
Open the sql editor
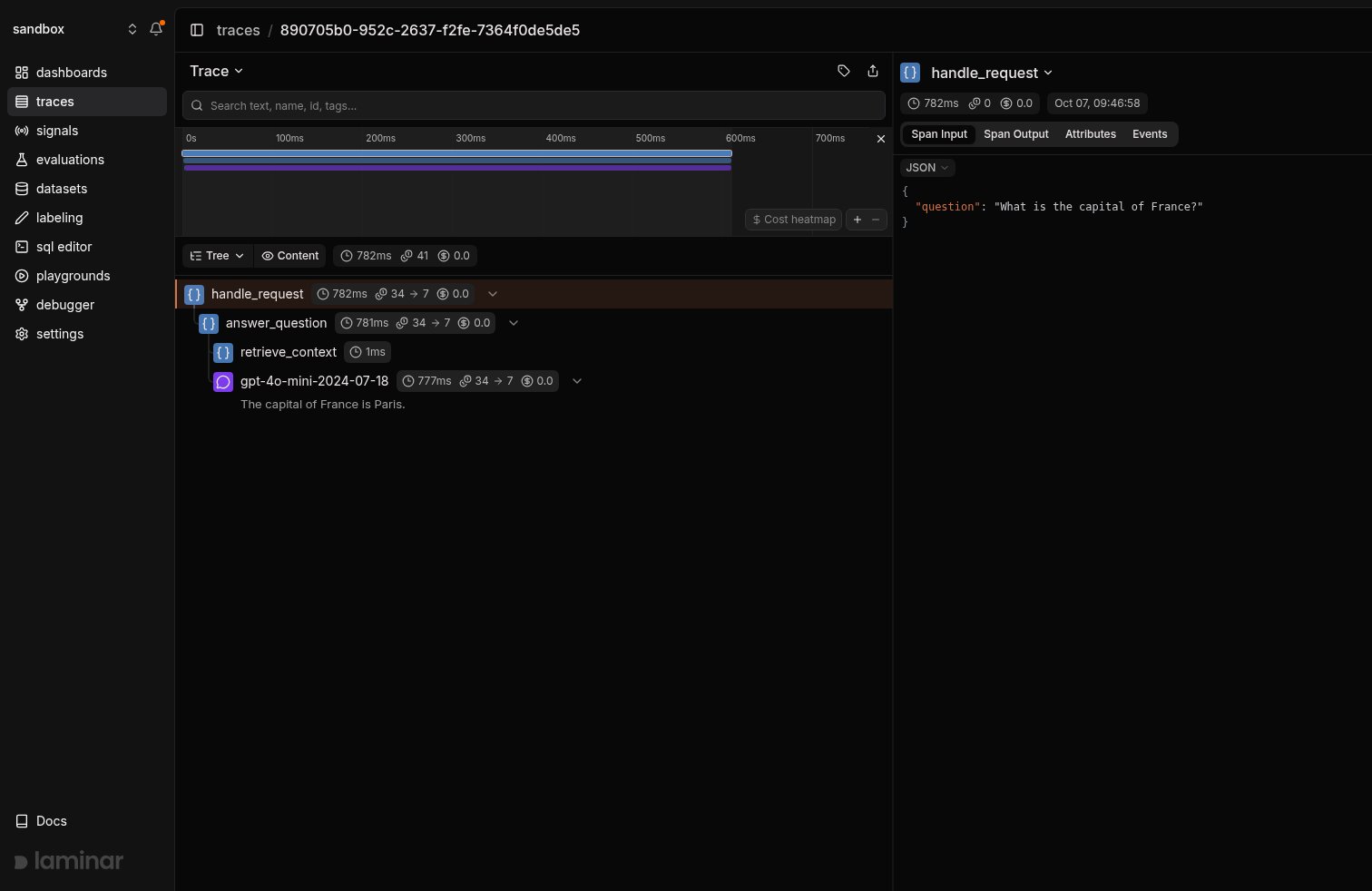[87, 247]
